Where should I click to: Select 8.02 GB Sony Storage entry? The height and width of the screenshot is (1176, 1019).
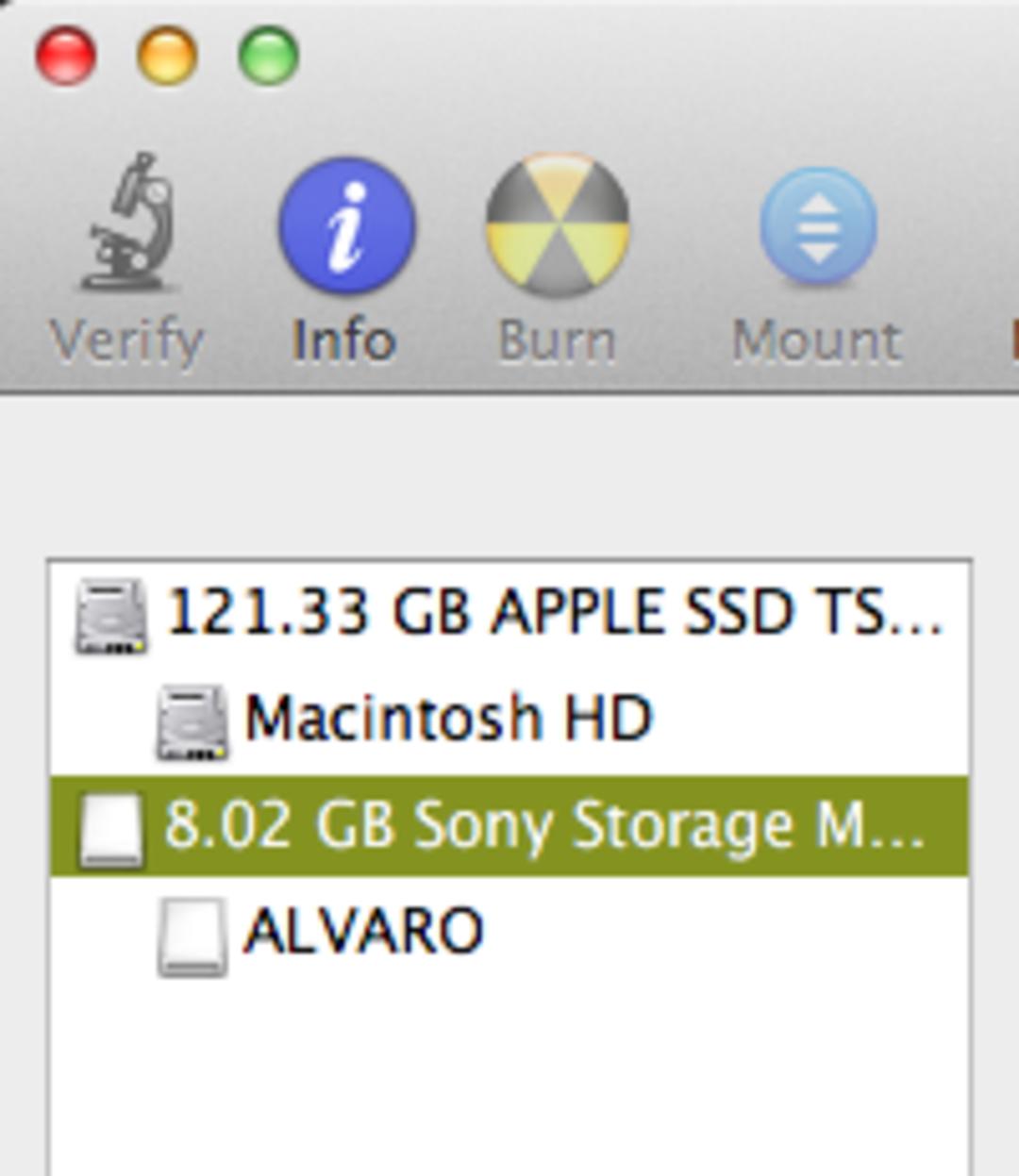[x=509, y=826]
